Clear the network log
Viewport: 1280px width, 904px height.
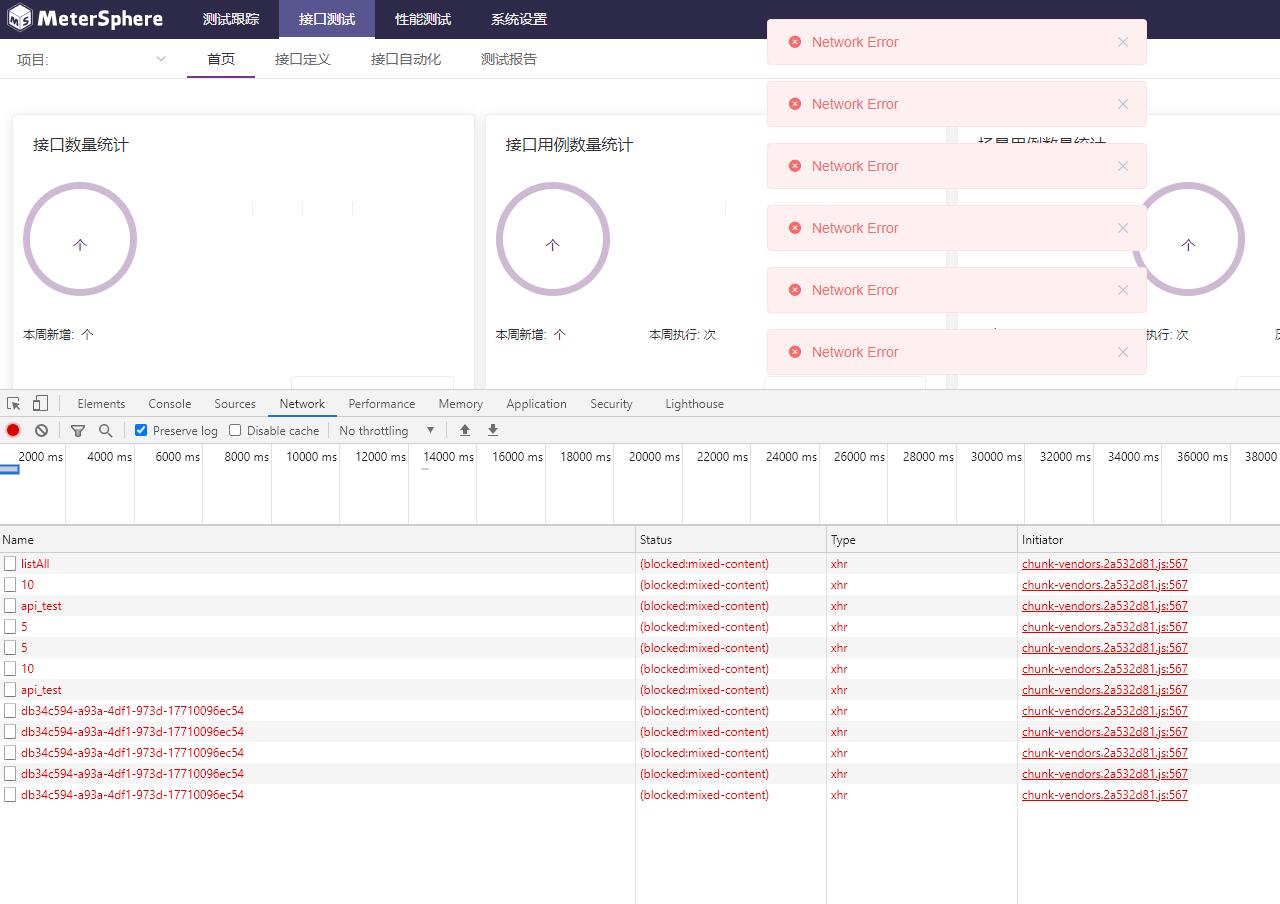tap(41, 431)
